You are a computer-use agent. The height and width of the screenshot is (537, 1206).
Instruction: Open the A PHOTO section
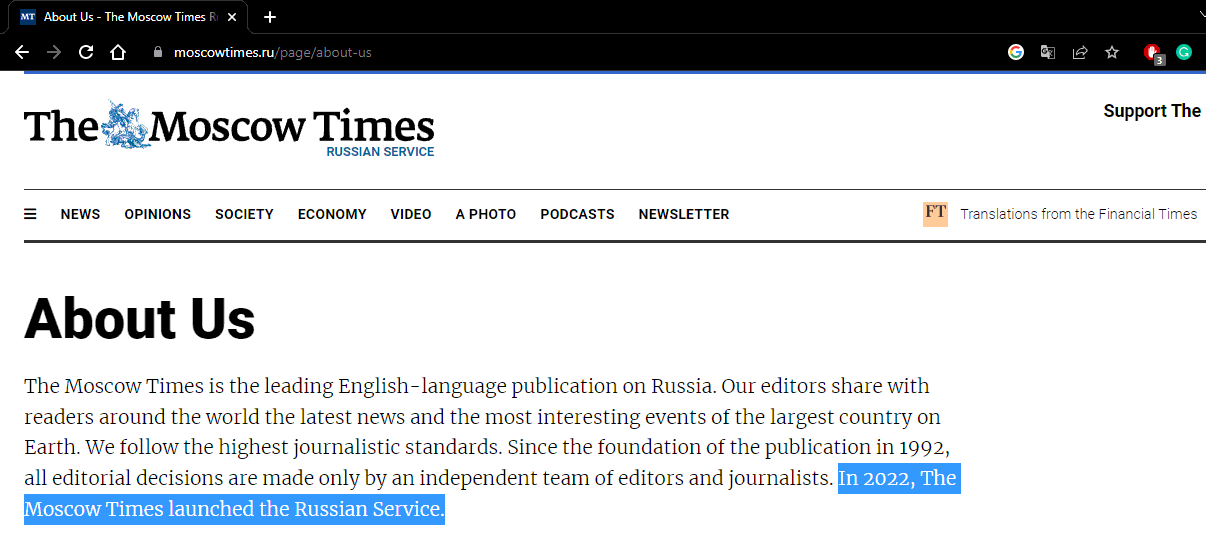486,214
